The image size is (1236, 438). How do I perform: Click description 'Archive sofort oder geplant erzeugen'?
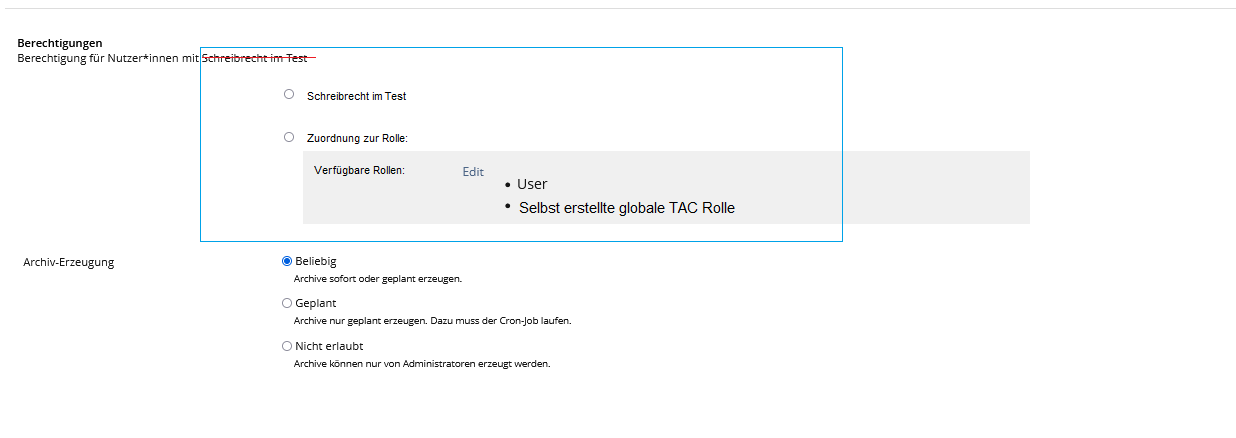point(377,279)
